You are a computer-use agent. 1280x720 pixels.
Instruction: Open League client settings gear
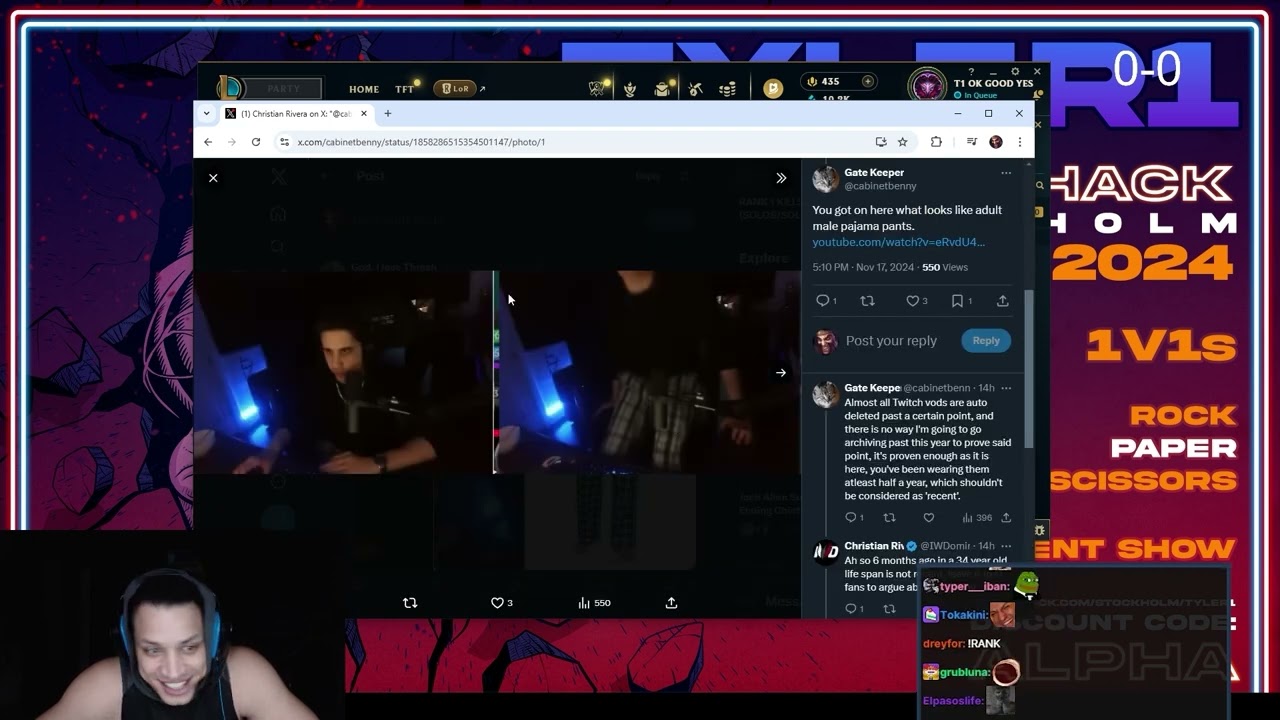coord(1015,72)
